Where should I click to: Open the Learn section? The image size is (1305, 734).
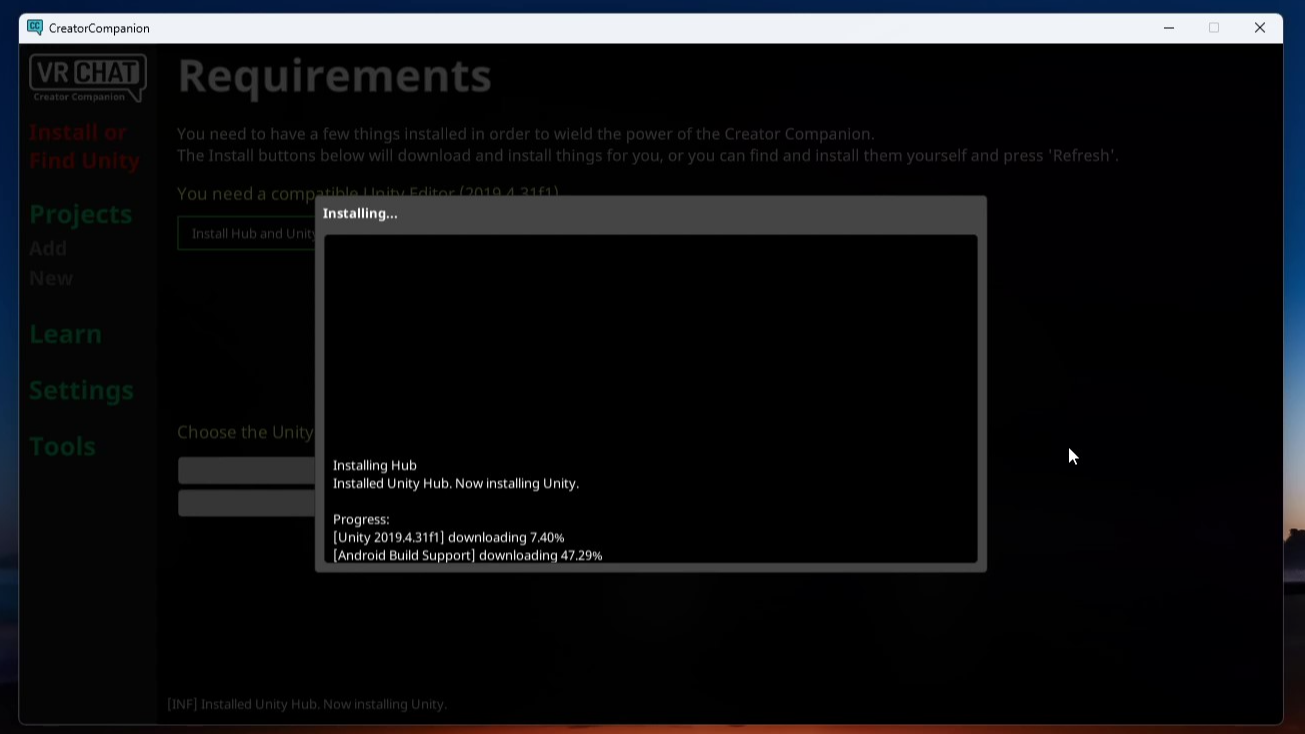pos(65,334)
